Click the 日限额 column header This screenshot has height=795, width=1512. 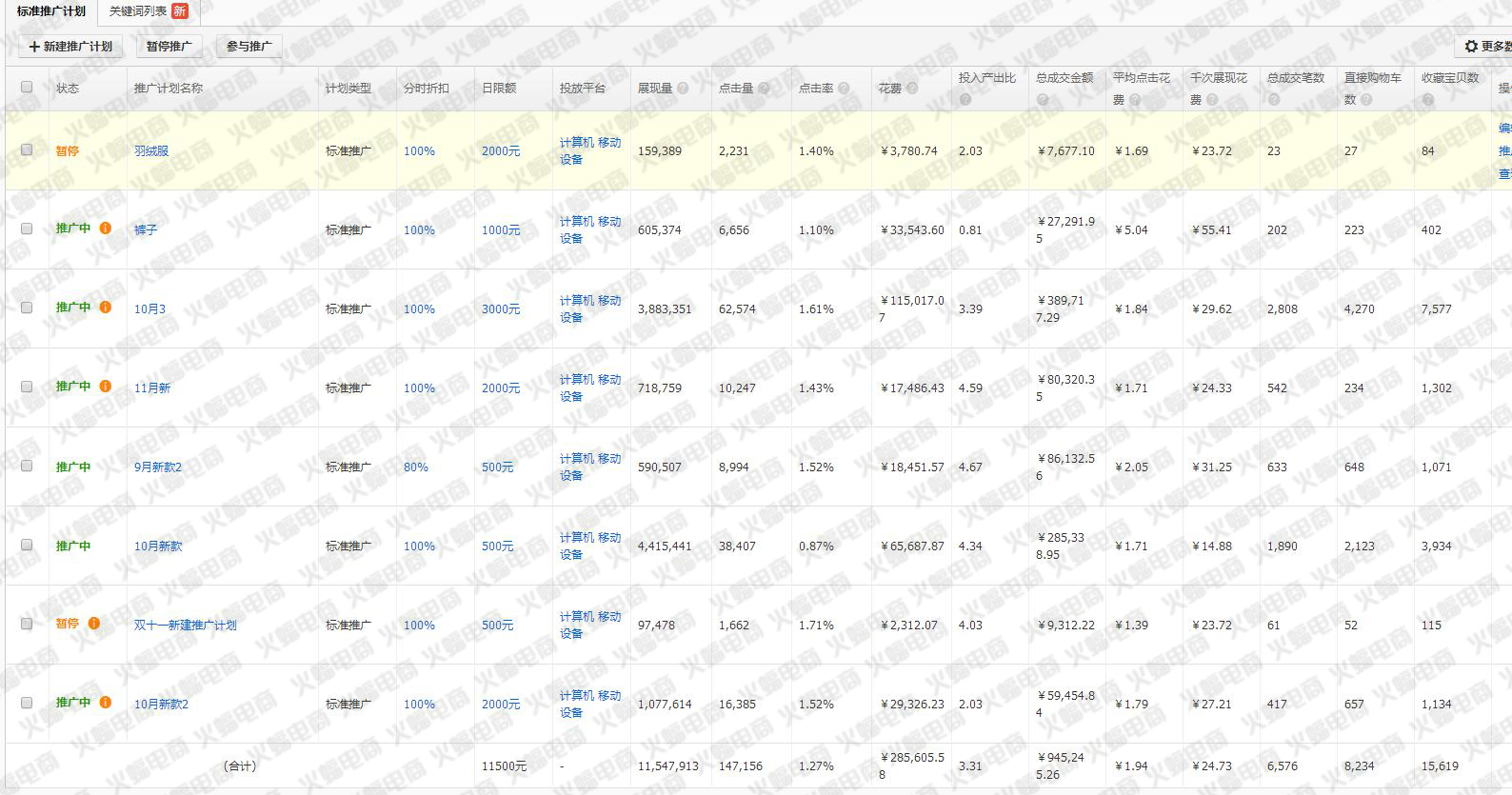499,89
